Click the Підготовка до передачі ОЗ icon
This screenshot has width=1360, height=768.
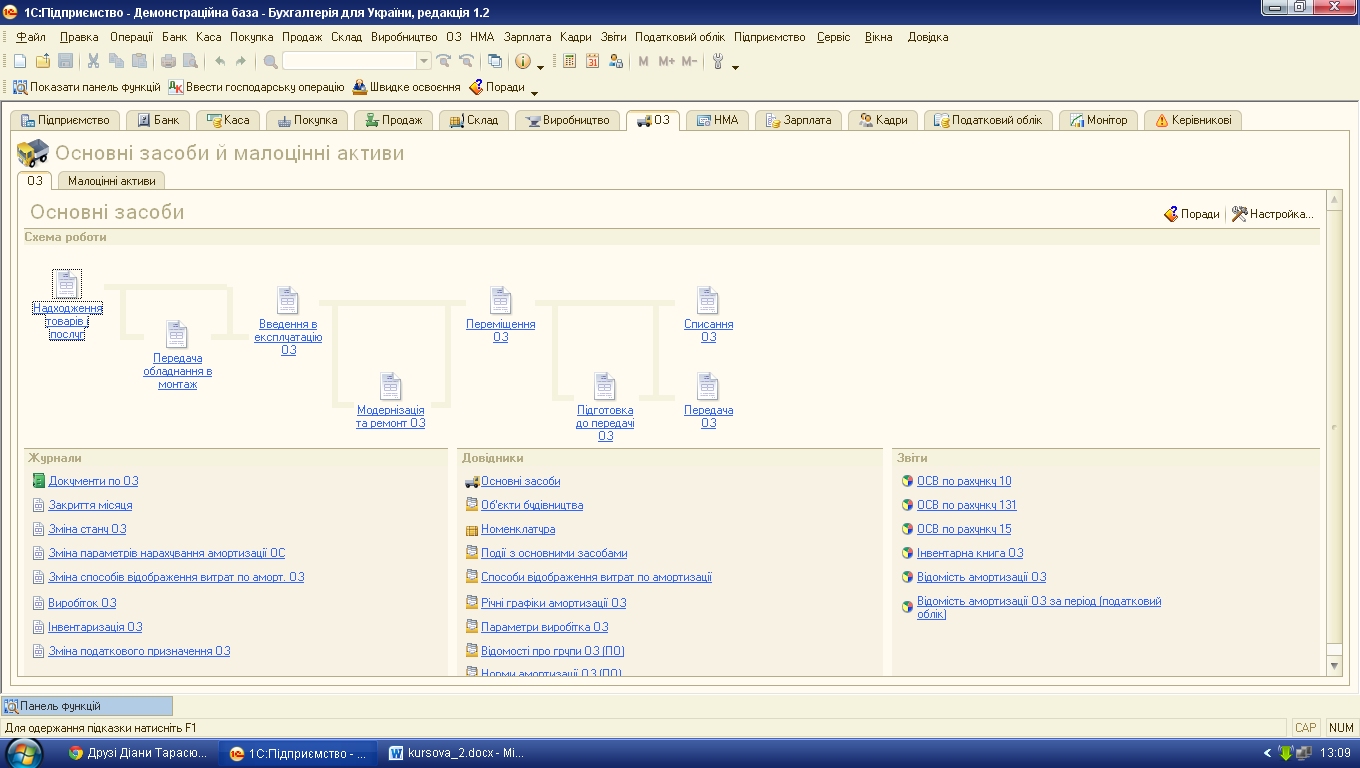click(605, 386)
